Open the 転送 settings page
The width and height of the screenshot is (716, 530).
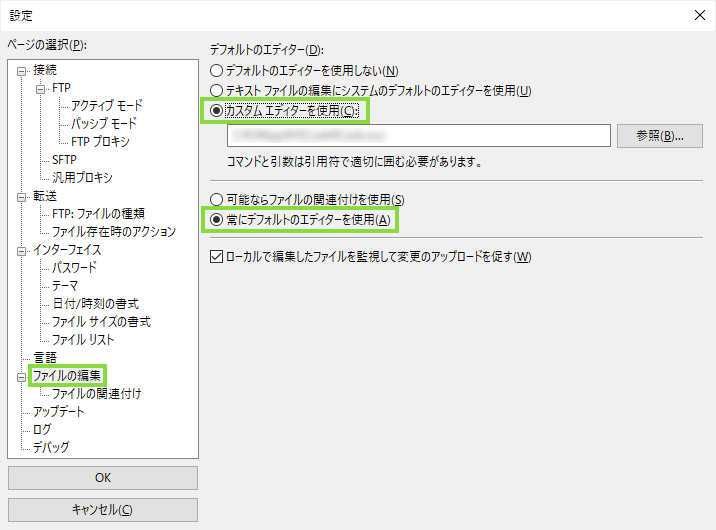tap(45, 196)
